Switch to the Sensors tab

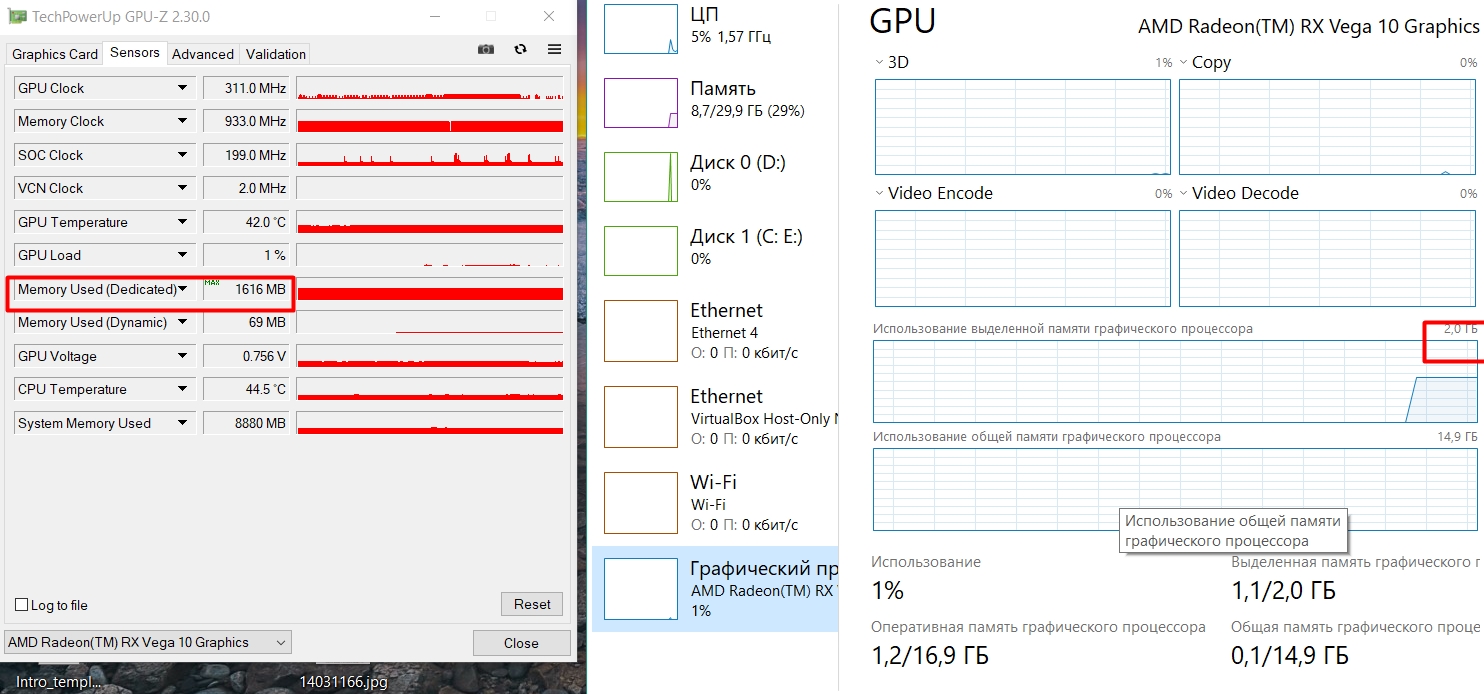click(135, 52)
